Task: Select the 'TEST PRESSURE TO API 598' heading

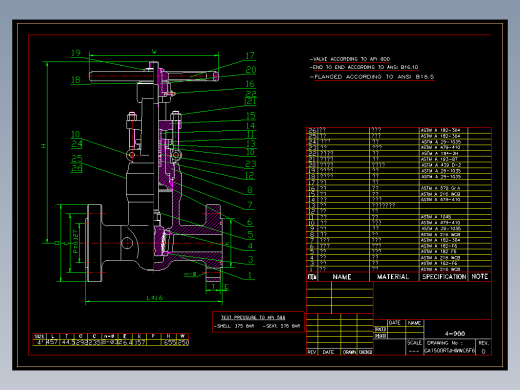Action: point(253,317)
